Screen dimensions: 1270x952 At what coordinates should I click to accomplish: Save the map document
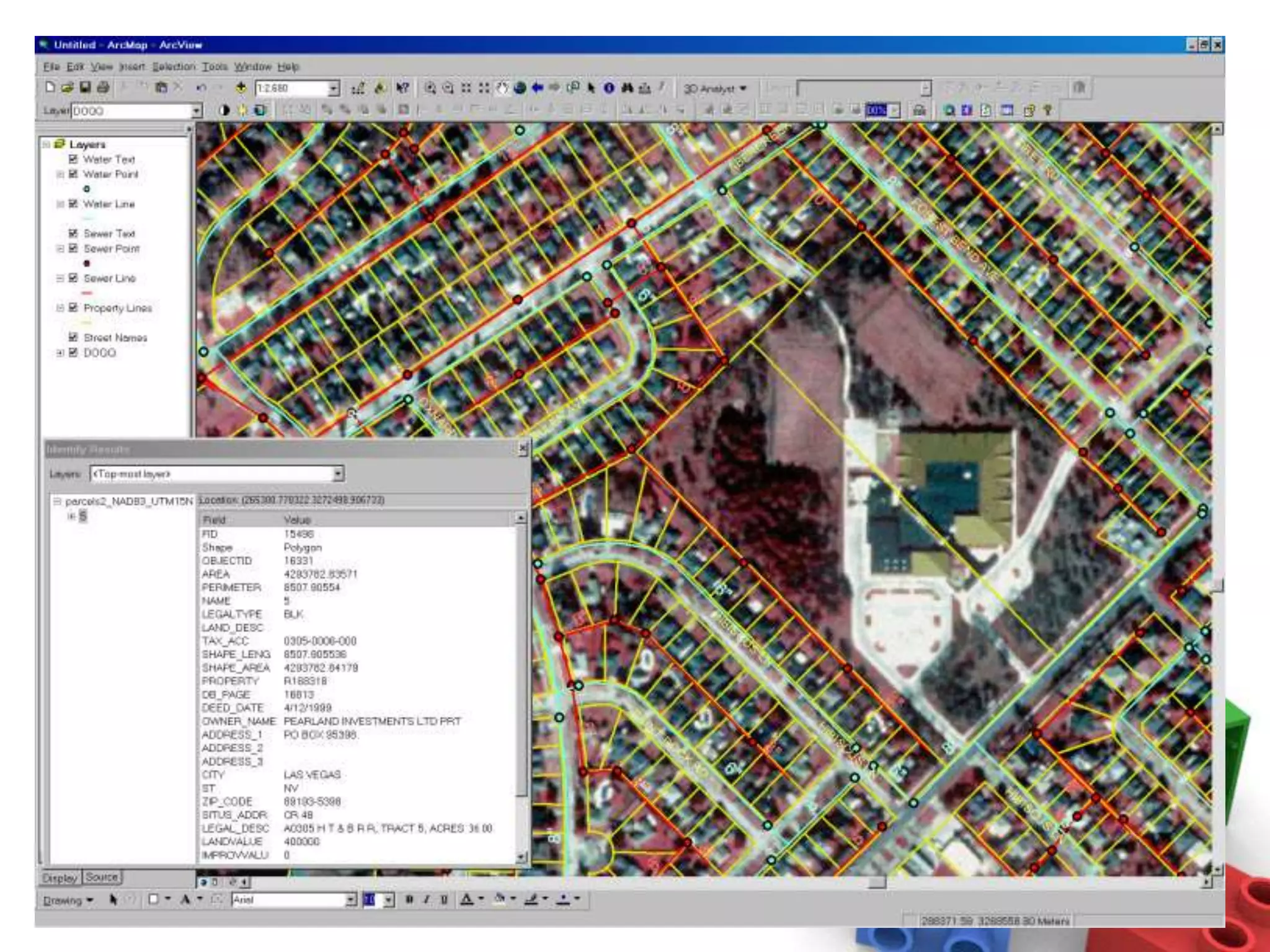[86, 88]
